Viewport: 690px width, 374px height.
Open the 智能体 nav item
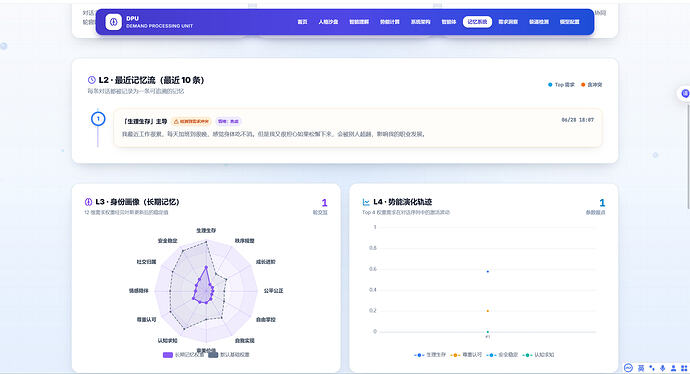coord(449,22)
